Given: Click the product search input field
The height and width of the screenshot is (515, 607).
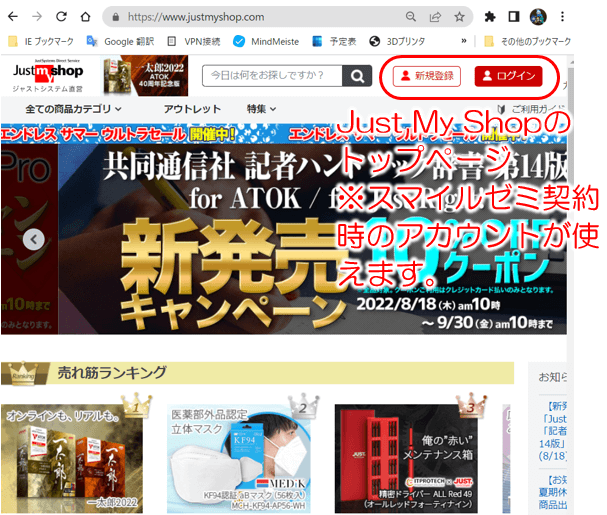Looking at the screenshot, I should pos(272,76).
